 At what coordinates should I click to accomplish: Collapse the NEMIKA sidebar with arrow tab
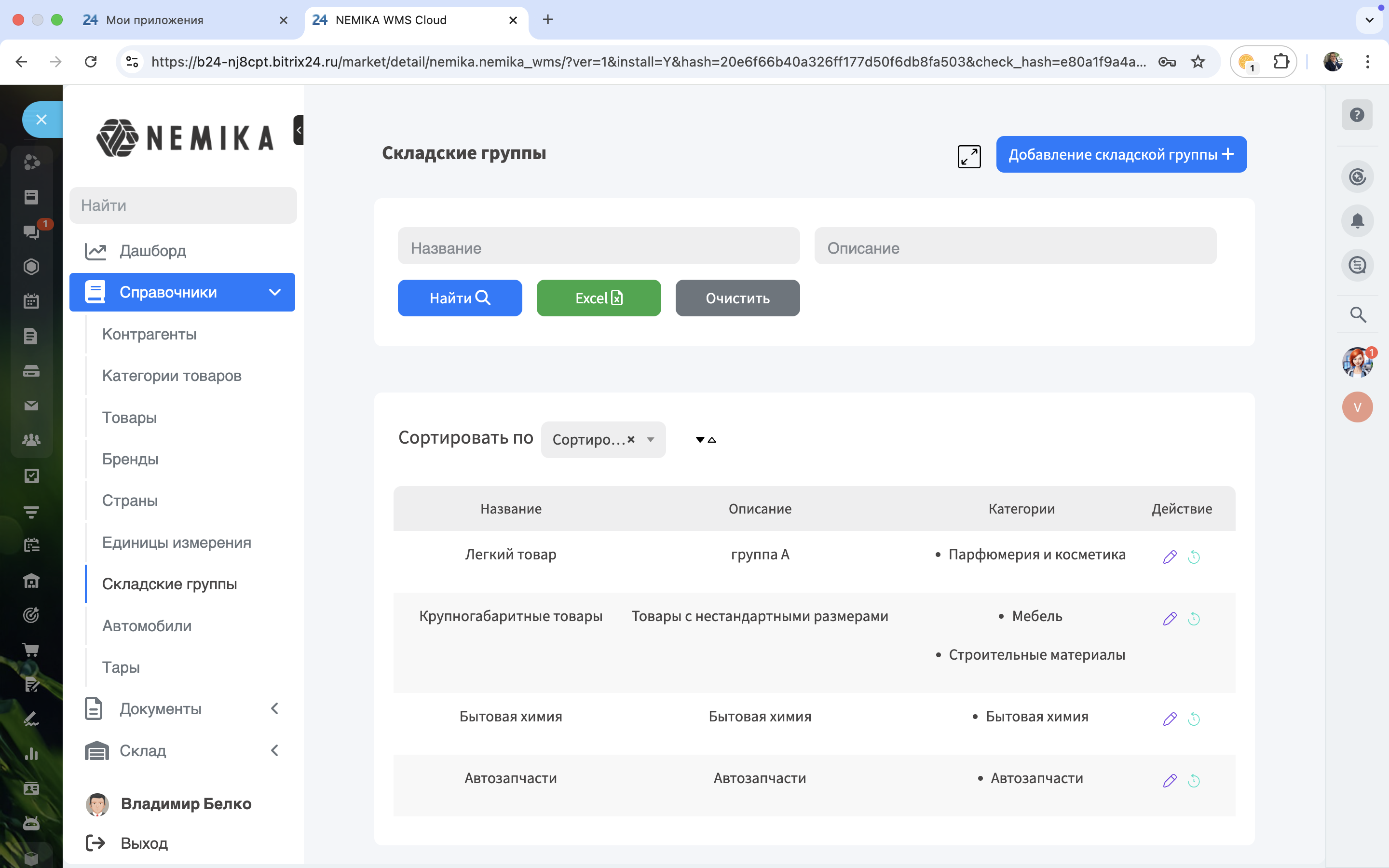point(299,130)
